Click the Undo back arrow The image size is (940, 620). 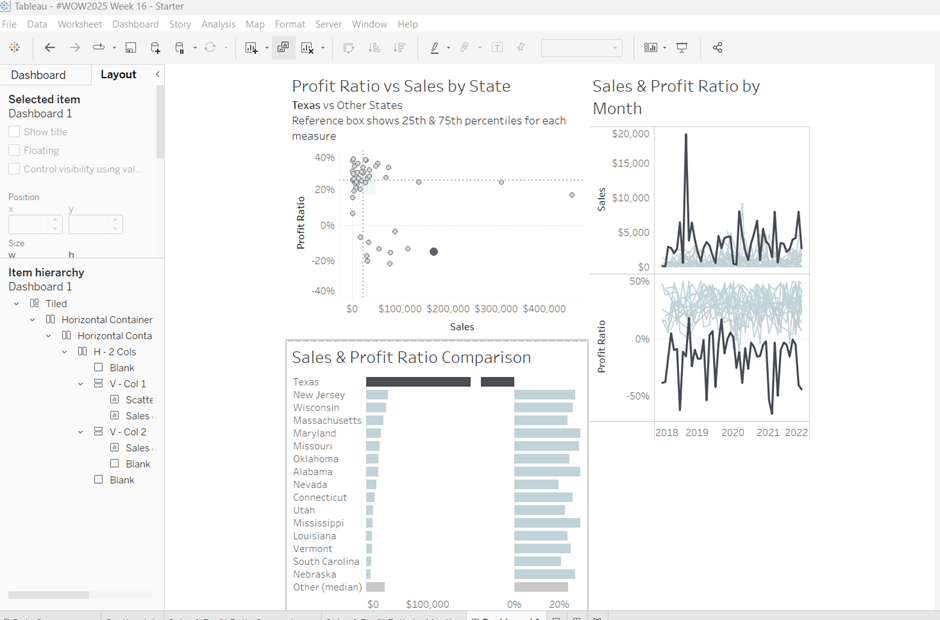(49, 47)
